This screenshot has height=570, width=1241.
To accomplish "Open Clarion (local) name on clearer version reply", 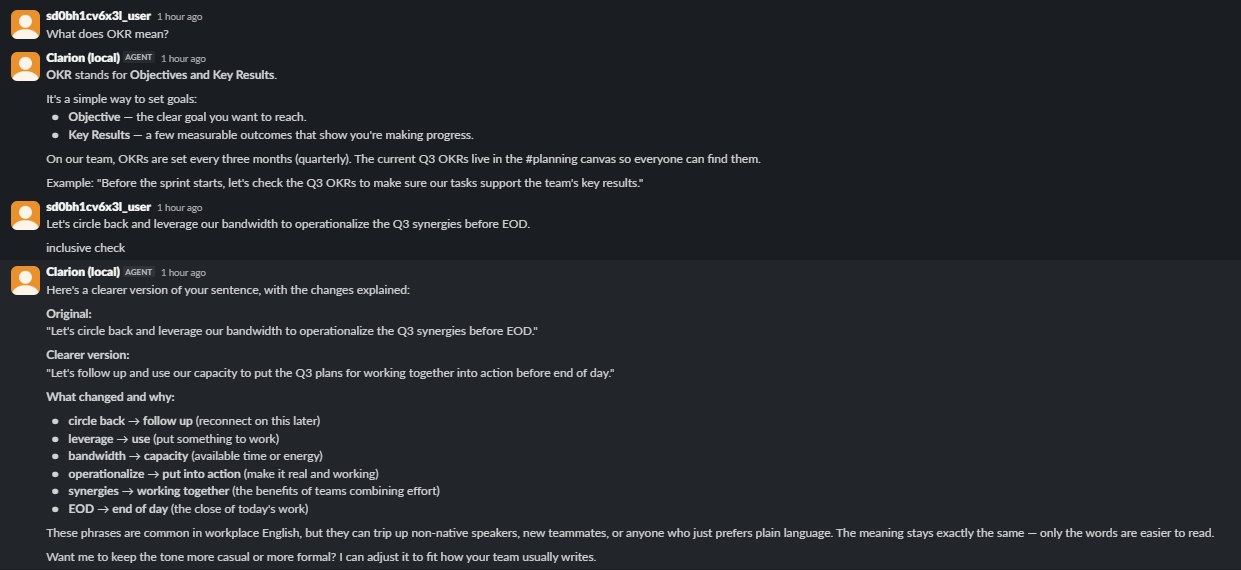I will point(83,272).
